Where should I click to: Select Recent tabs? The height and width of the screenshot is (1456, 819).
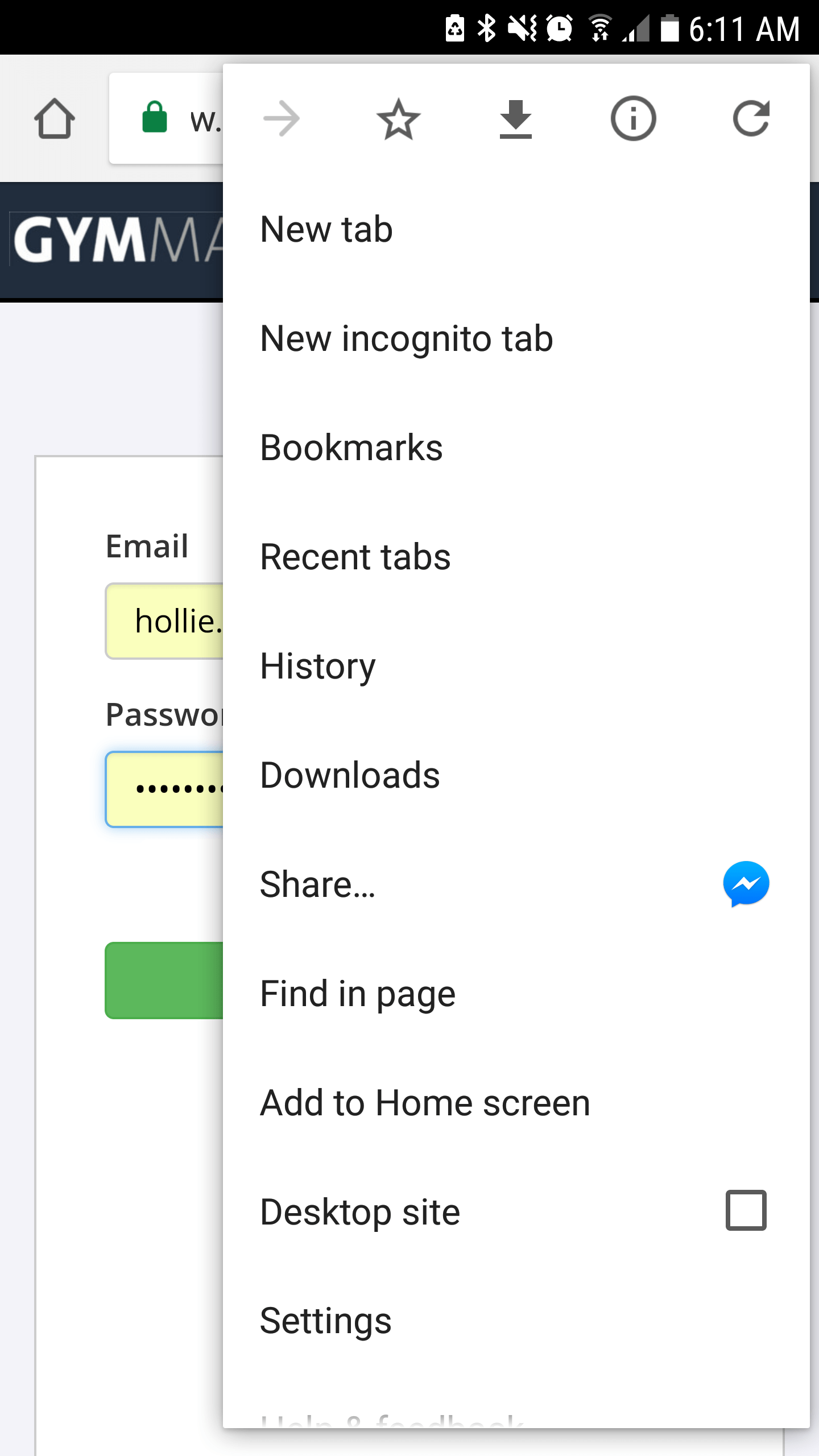(516, 557)
